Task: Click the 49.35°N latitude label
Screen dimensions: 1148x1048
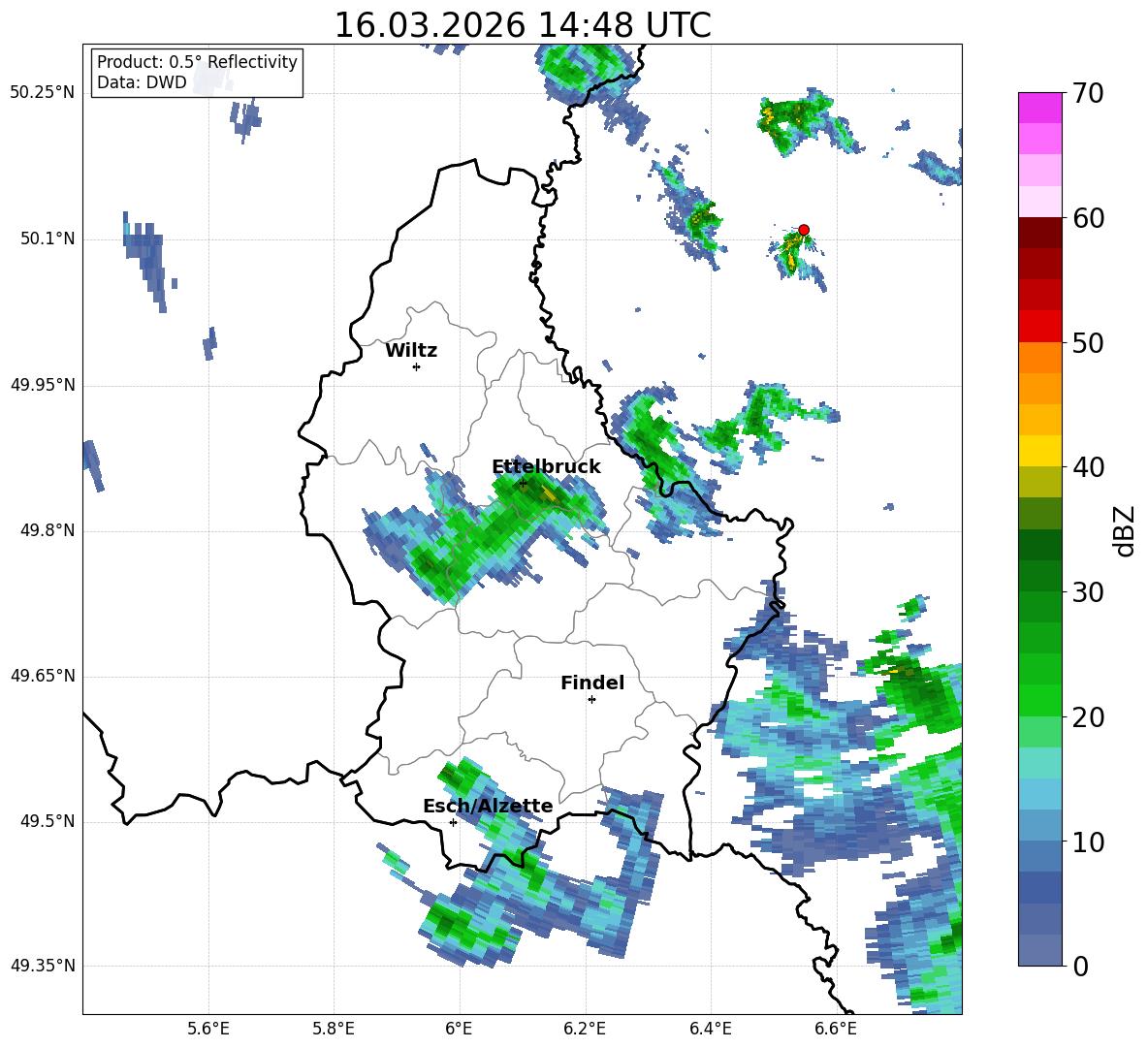Action: pos(43,966)
